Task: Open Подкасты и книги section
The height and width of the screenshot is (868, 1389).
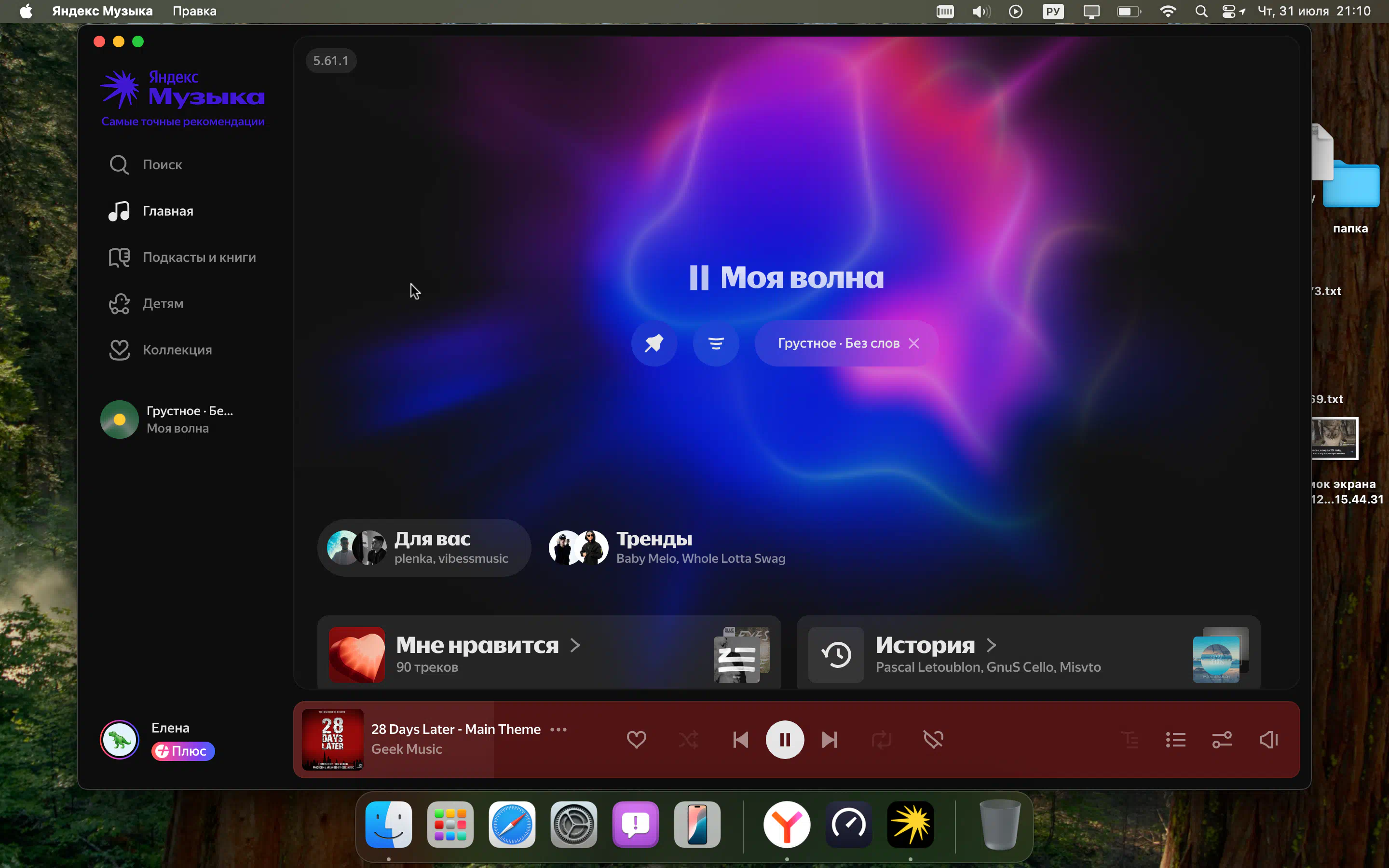Action: (x=182, y=257)
